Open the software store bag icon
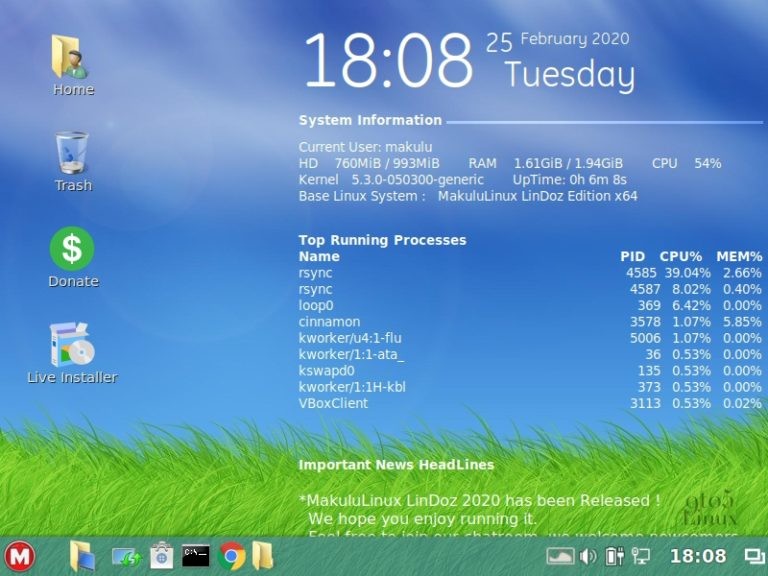768x576 pixels. click(x=162, y=556)
